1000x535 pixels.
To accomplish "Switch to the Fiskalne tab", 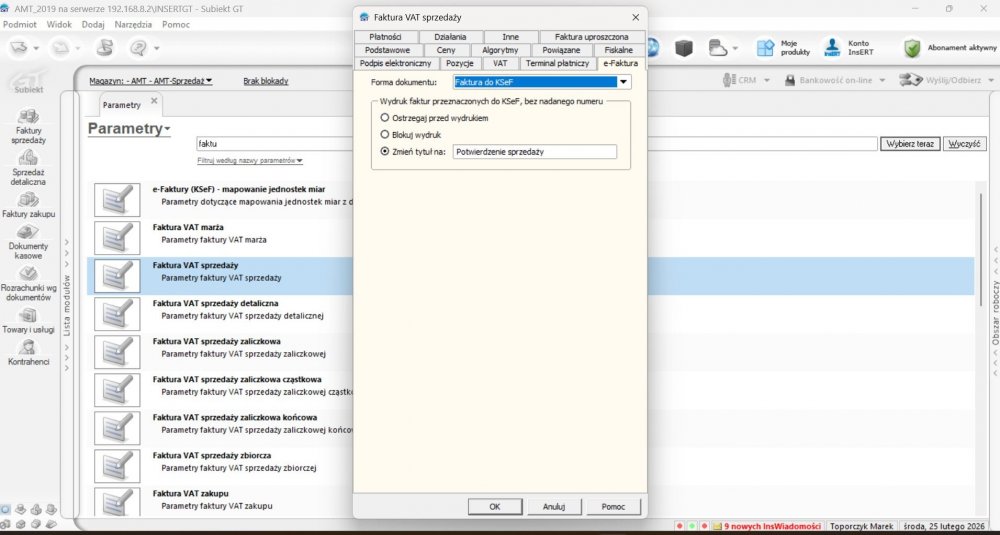I will click(619, 50).
